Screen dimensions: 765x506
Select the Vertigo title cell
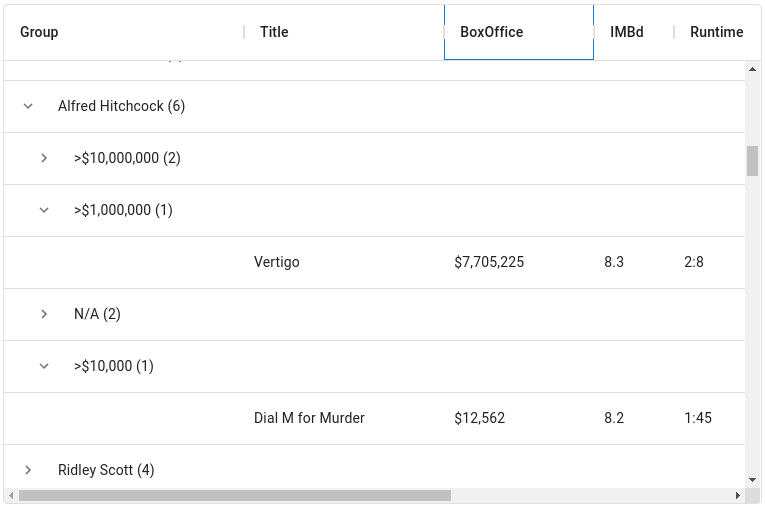click(x=277, y=262)
